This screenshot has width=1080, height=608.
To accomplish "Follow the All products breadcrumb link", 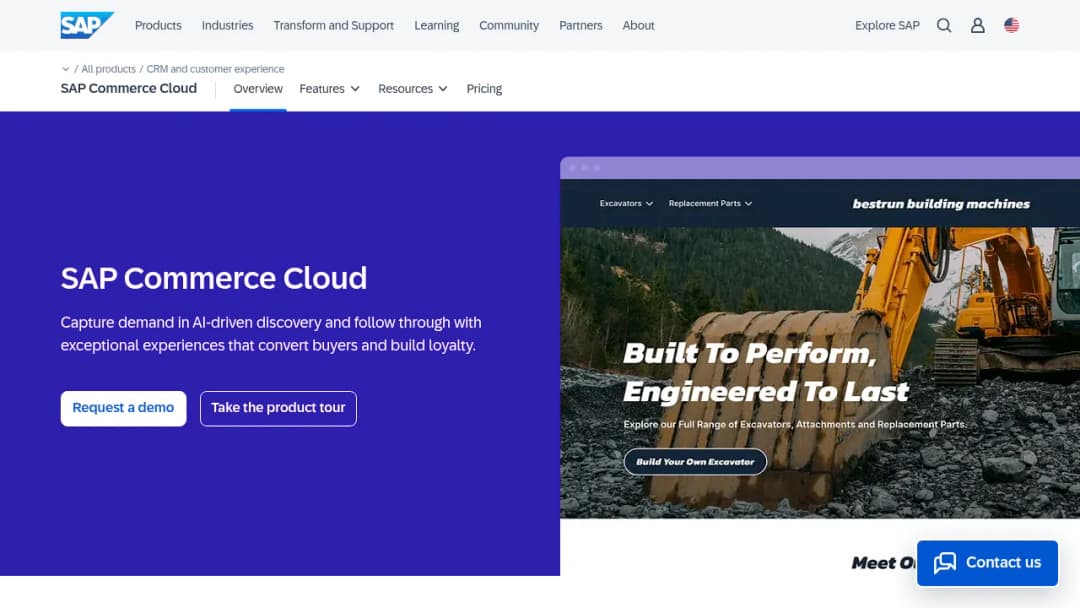I will (108, 69).
